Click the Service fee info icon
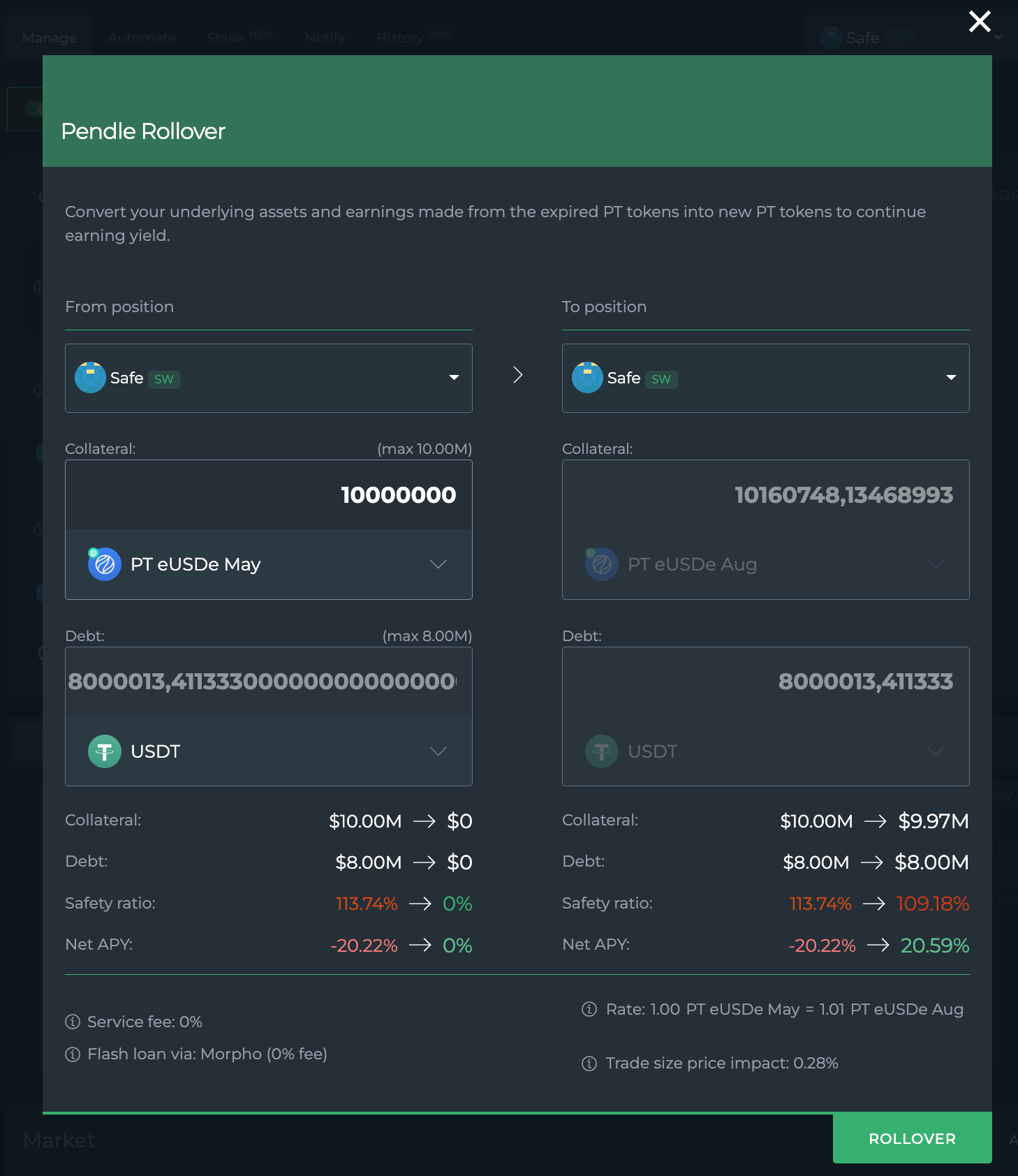The image size is (1018, 1176). [73, 1022]
